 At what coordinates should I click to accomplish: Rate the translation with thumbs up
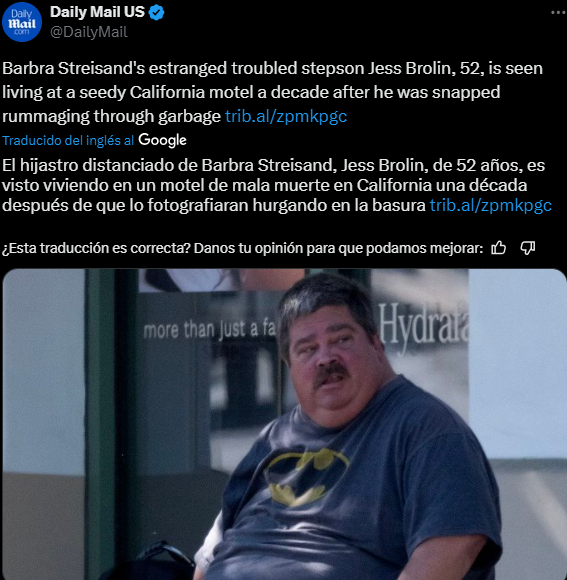click(x=498, y=248)
